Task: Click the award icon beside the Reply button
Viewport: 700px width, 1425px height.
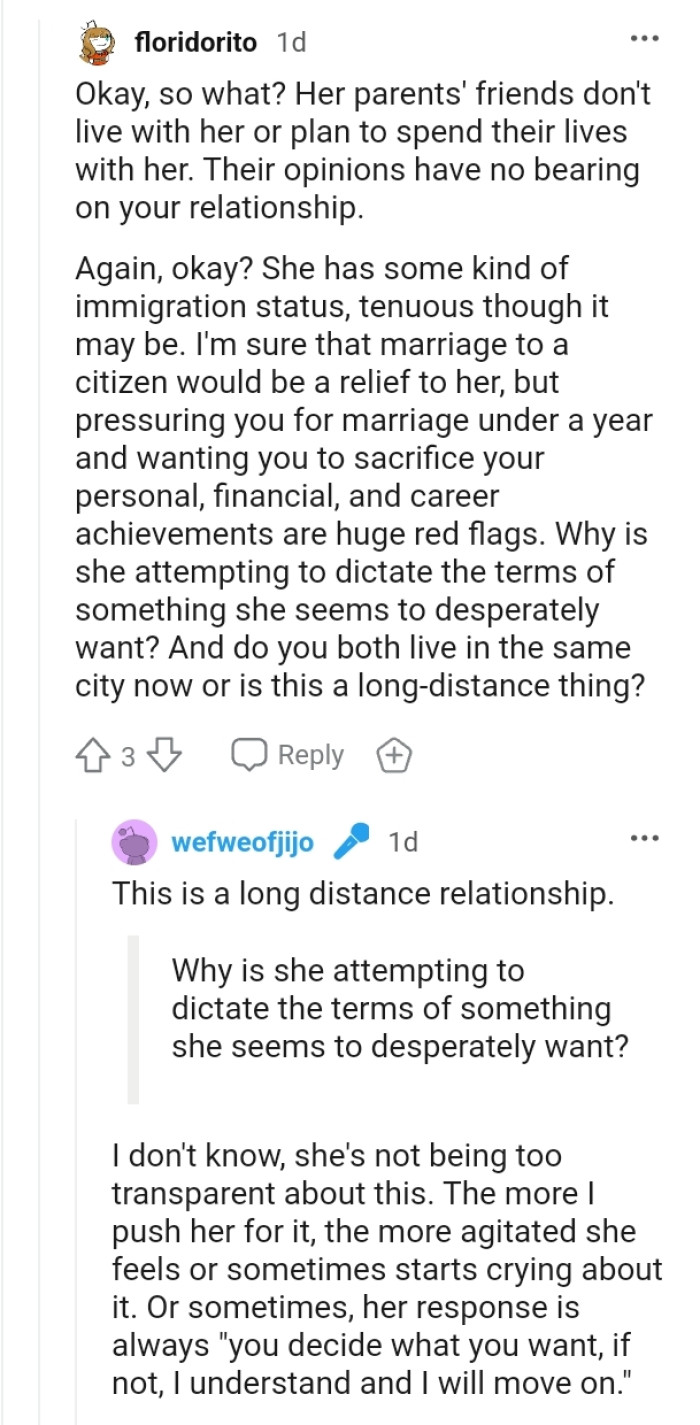Action: [x=394, y=755]
